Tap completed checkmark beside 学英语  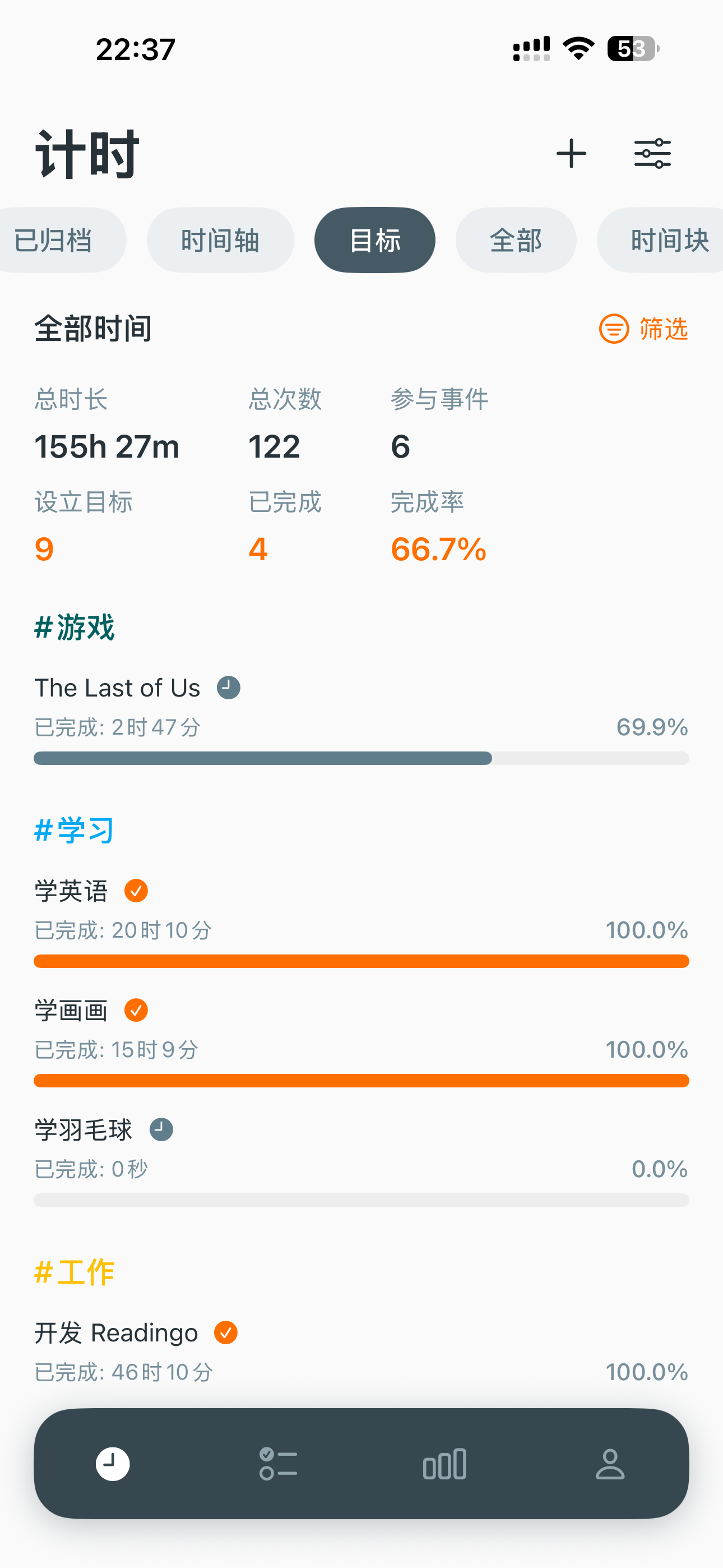(136, 891)
